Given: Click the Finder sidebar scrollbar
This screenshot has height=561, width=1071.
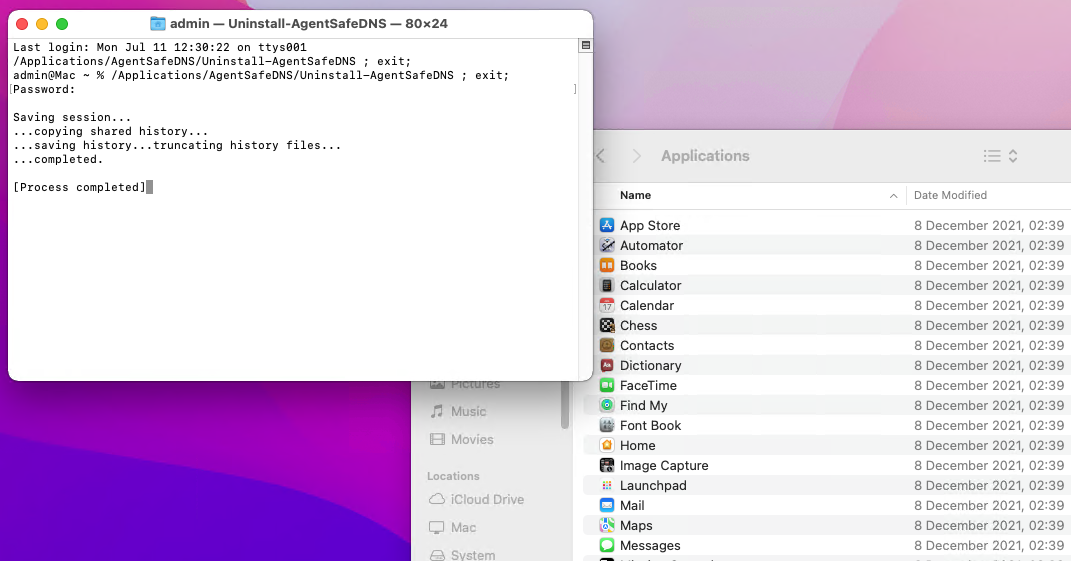Looking at the screenshot, I should click(x=565, y=405).
